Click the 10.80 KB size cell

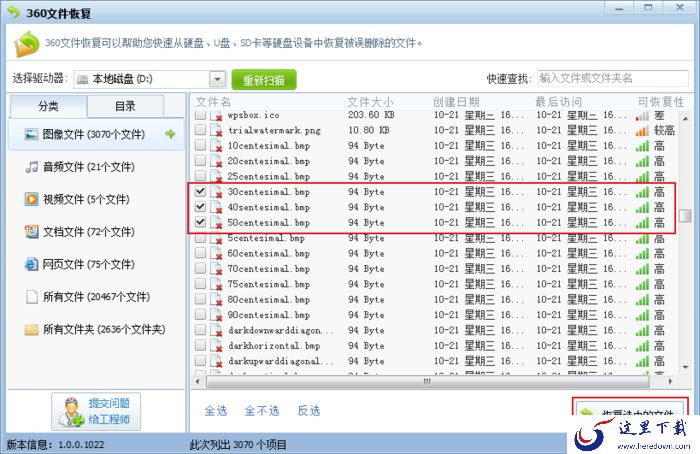click(368, 130)
